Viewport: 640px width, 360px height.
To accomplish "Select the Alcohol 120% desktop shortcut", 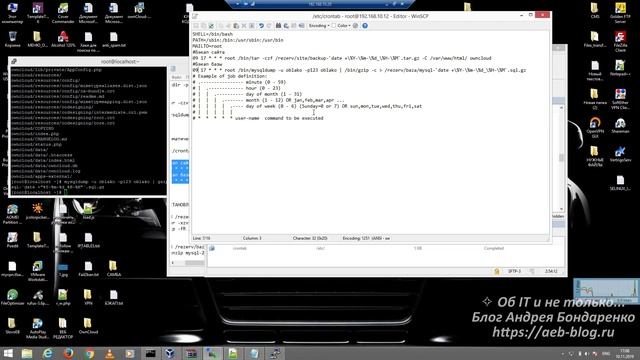I will (x=63, y=40).
